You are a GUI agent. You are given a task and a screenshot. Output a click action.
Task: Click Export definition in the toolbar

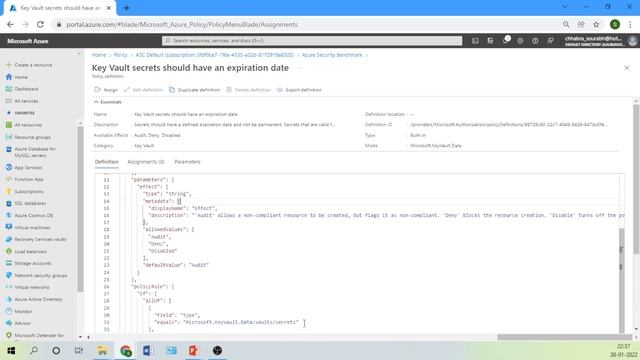(299, 90)
